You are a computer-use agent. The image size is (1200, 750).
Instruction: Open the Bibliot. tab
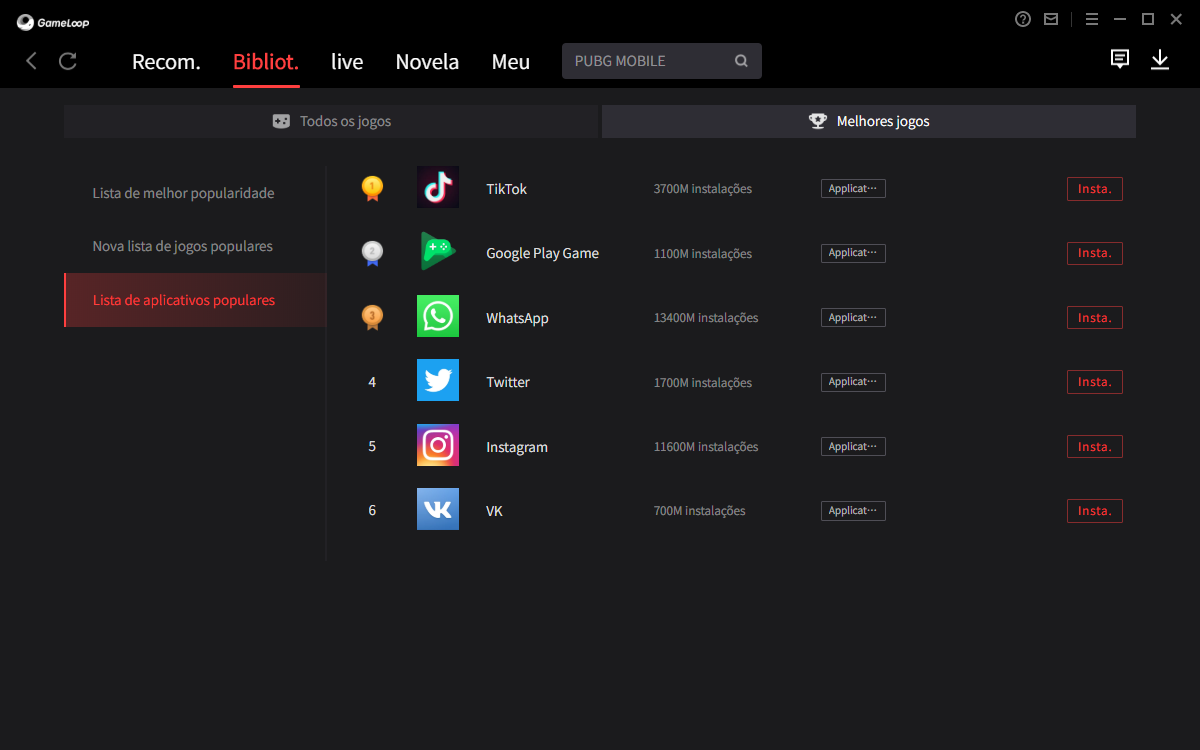tap(266, 61)
